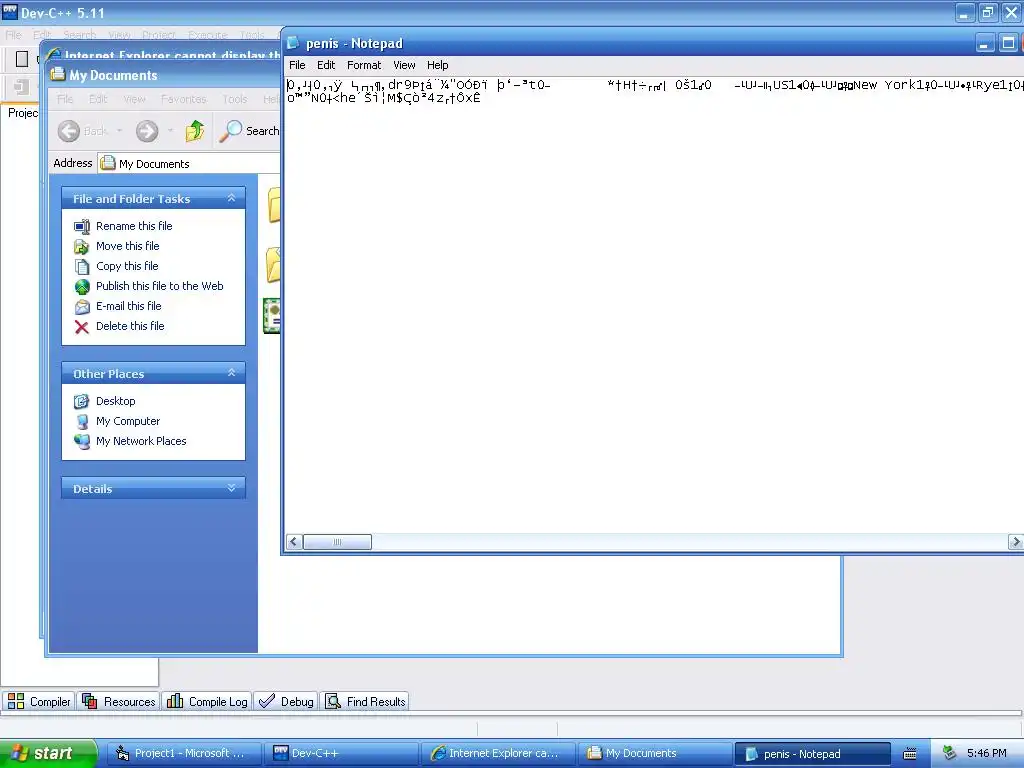Collapse the Other Places panel
The width and height of the screenshot is (1024, 768).
pyautogui.click(x=231, y=373)
